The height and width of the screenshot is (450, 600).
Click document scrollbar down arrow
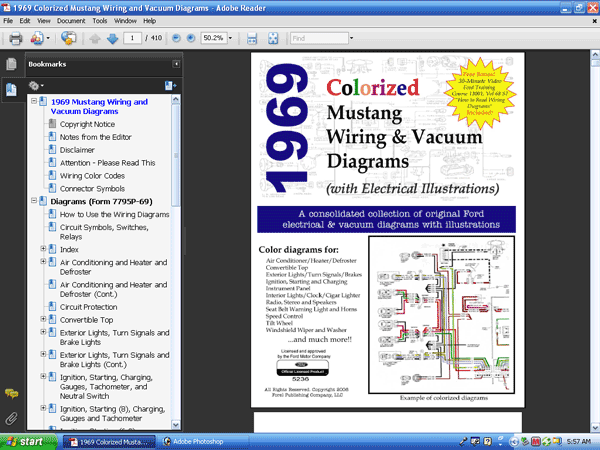595,427
